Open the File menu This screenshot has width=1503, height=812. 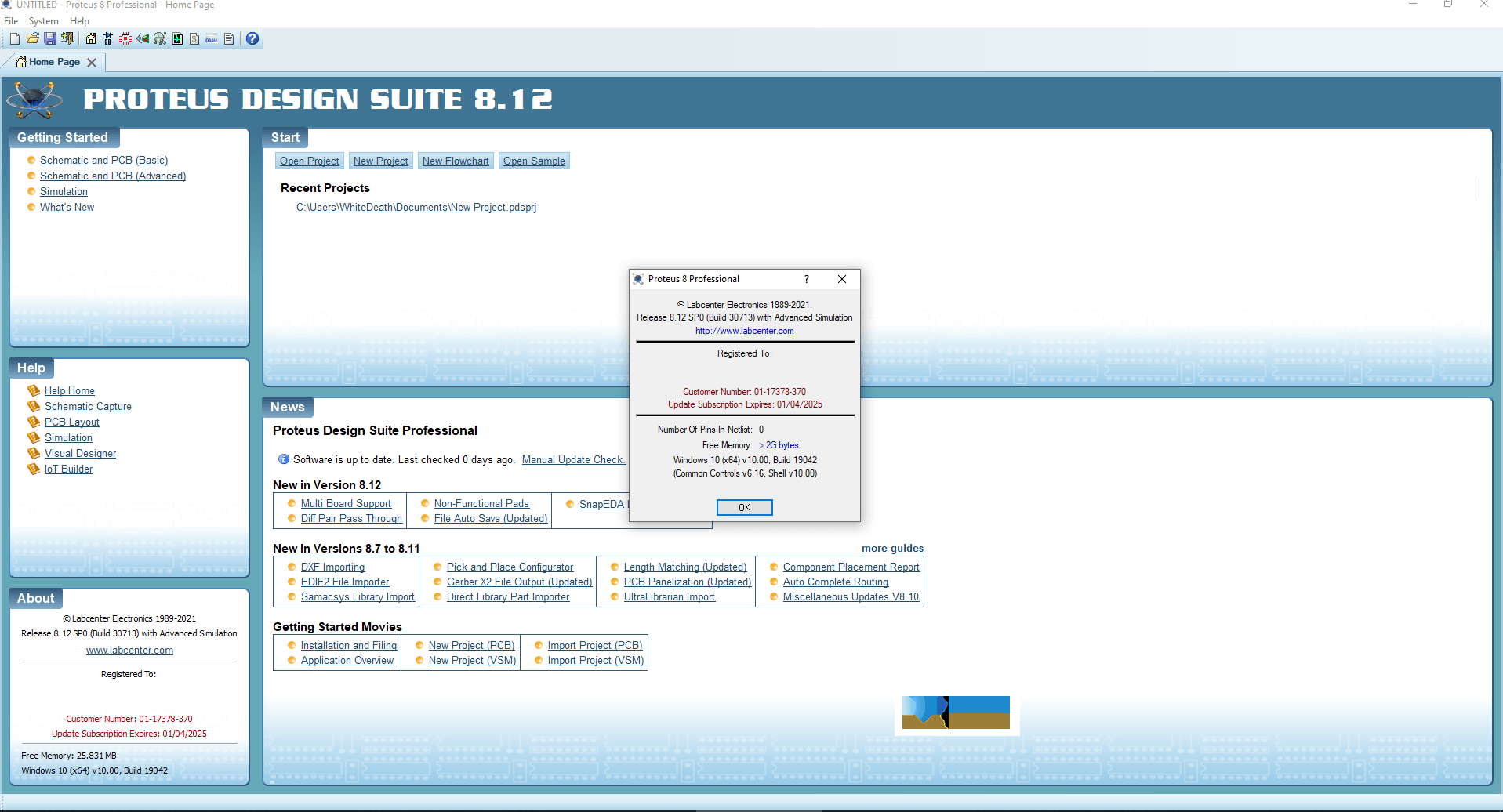tap(11, 21)
